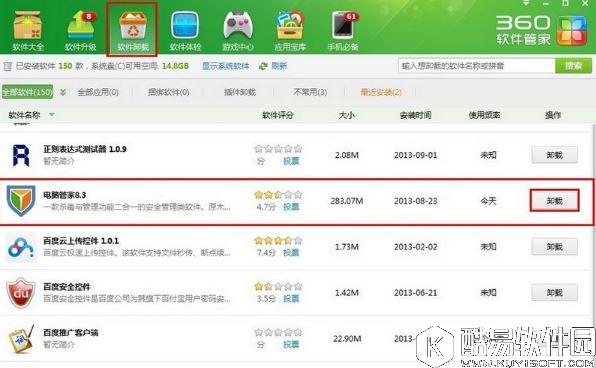Viewport: 596px width, 368px height.
Task: Click 投票 vote link for 百度云上传控件
Action: 291,252
